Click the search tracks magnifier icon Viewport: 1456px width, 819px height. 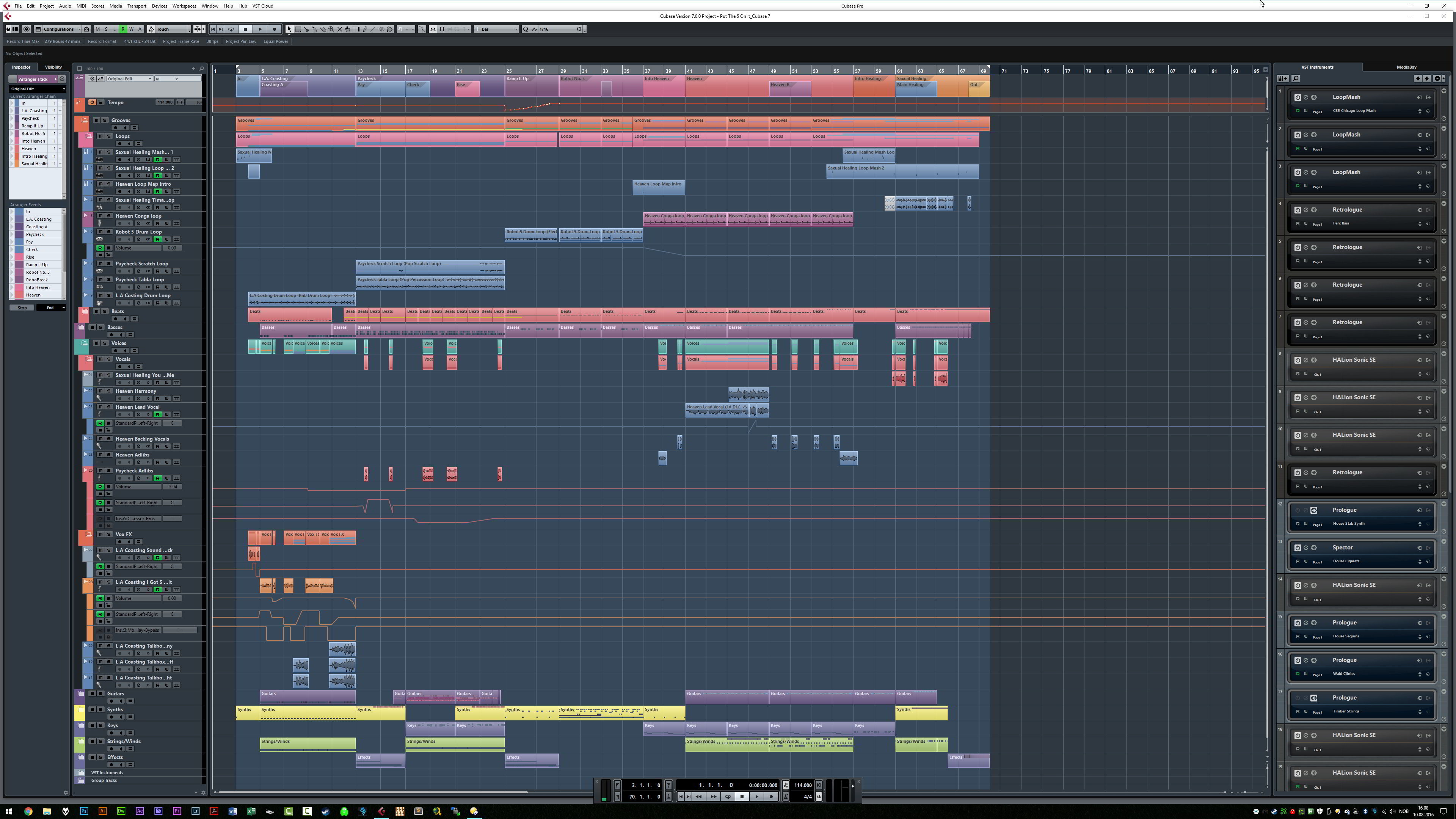pos(201,68)
